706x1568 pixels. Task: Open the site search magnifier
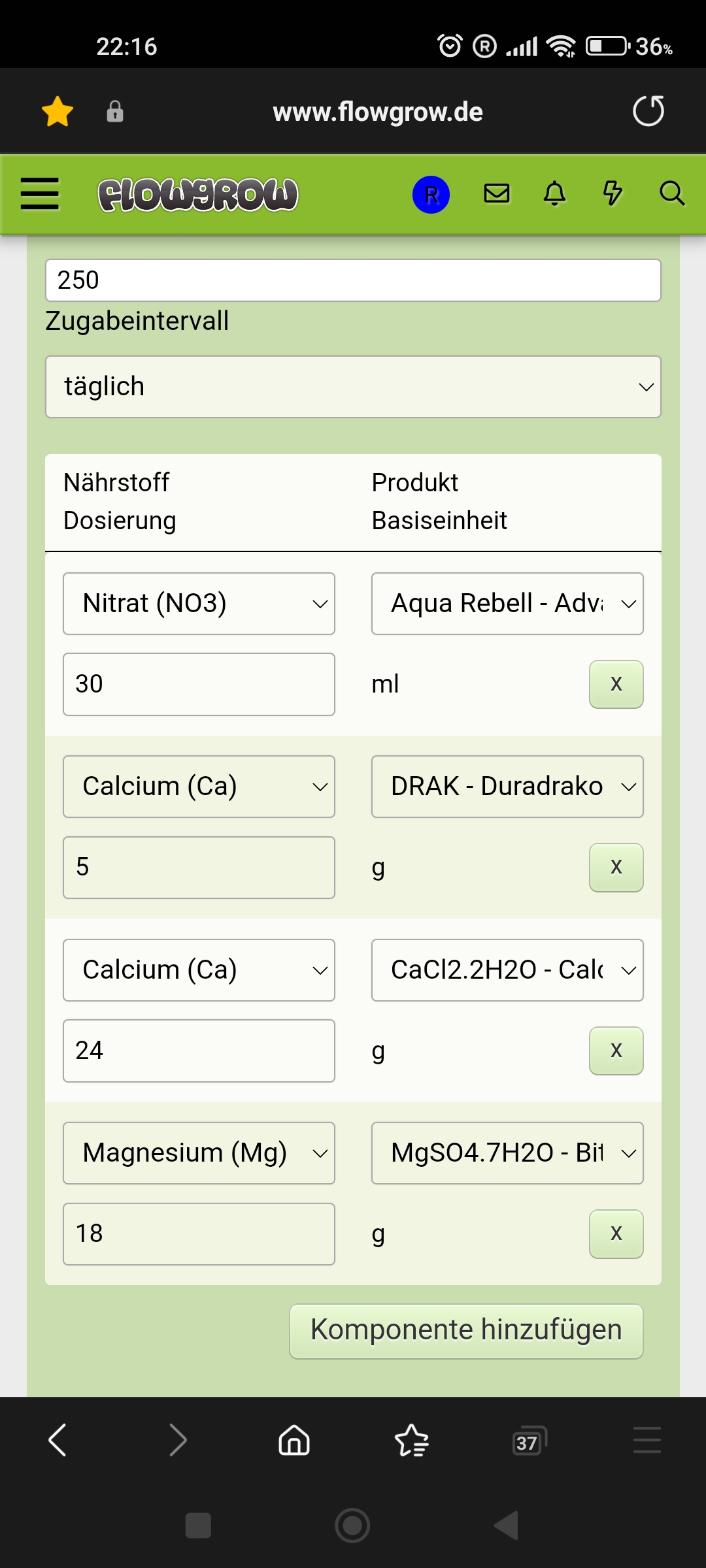[x=671, y=193]
